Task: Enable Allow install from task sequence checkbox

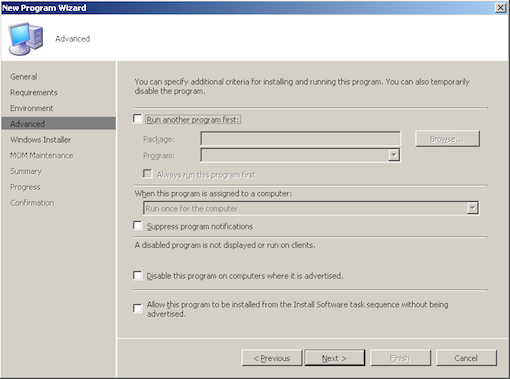Action: point(137,308)
